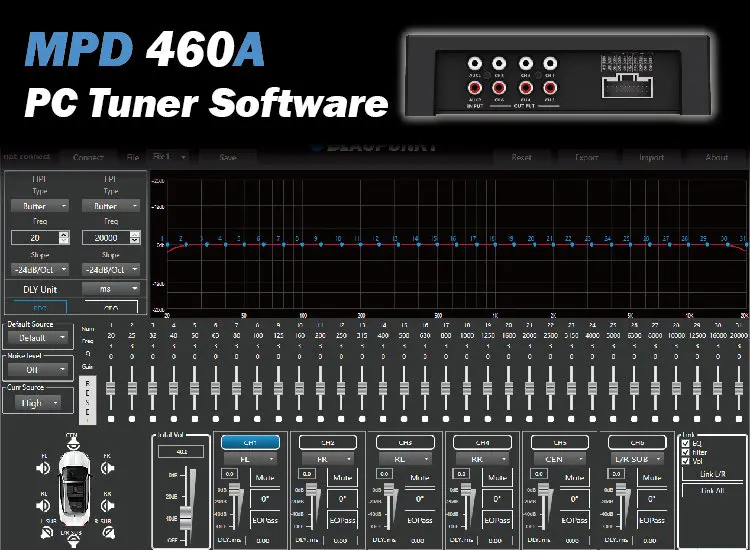Click the HPF Freq input field showing 20
Screen dimensions: 750x550
tap(34, 238)
